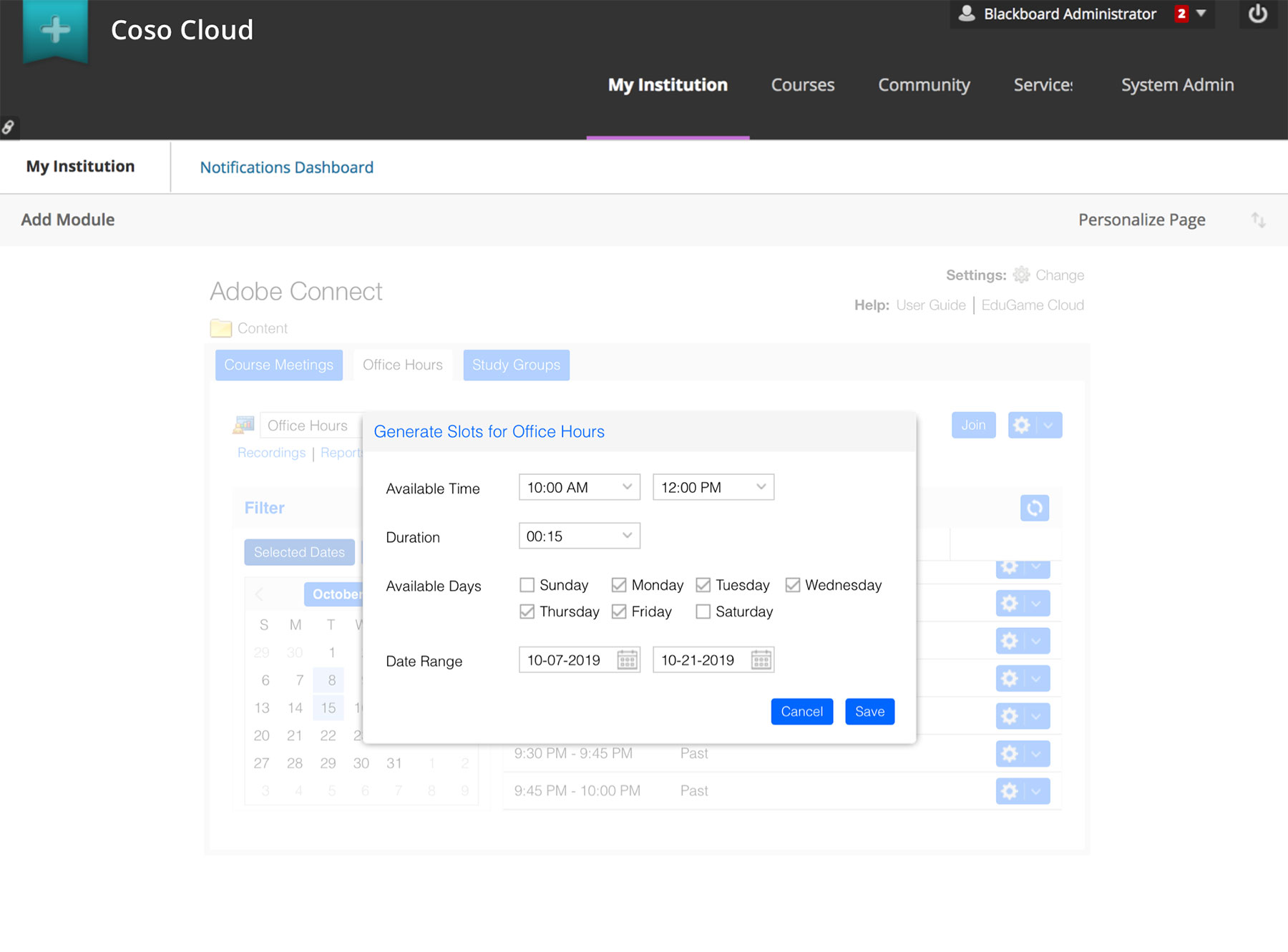This screenshot has width=1288, height=952.
Task: Switch to the Study Groups tab
Action: (x=516, y=365)
